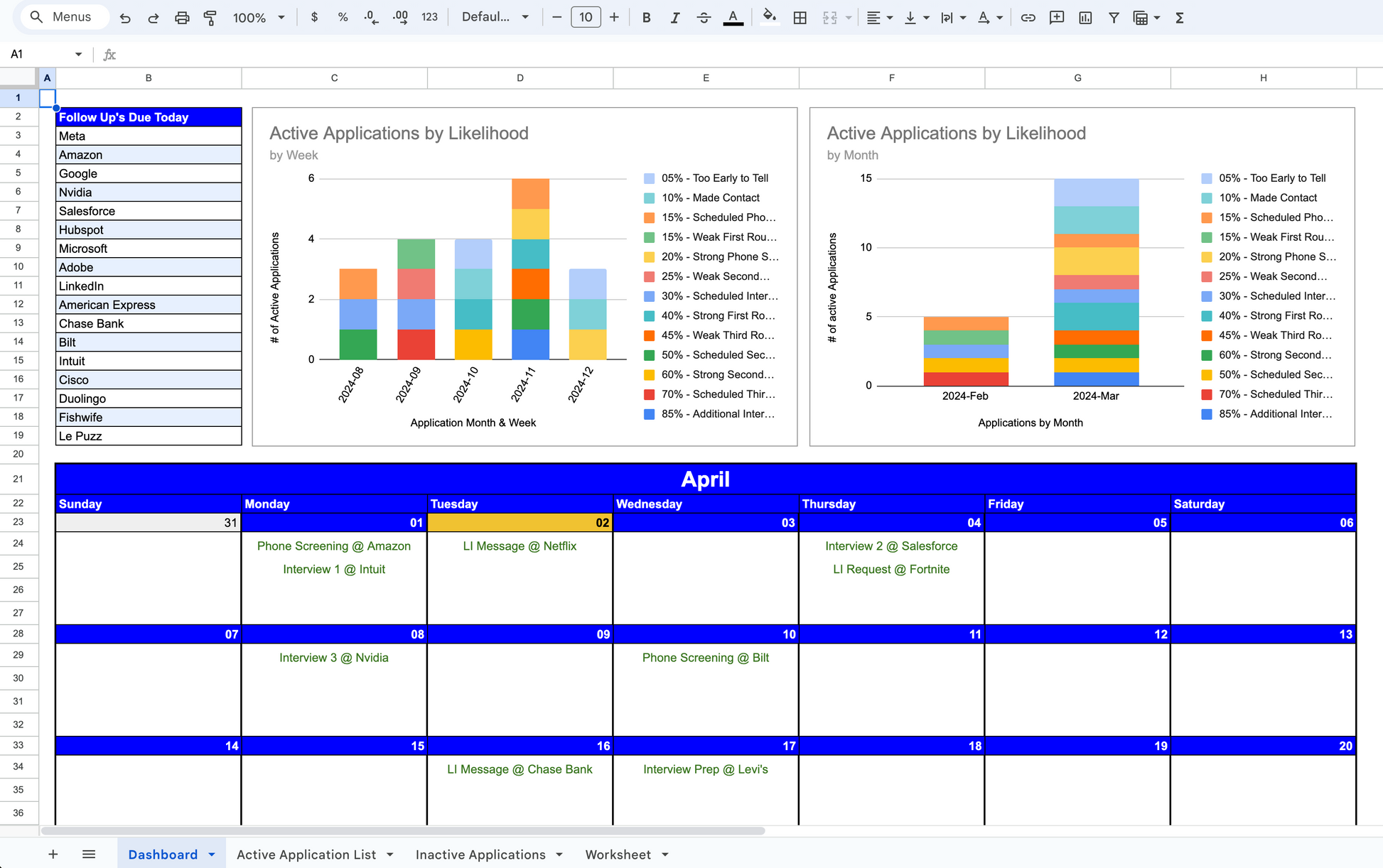Click the Print icon
1383x868 pixels.
point(182,18)
